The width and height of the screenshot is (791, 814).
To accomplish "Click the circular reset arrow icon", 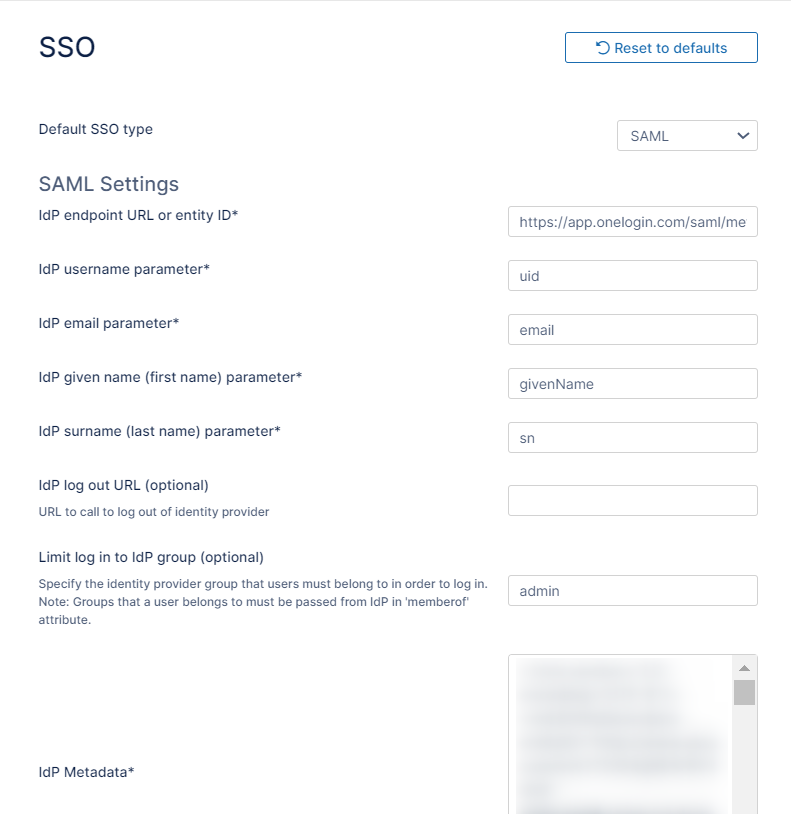I will coord(603,48).
